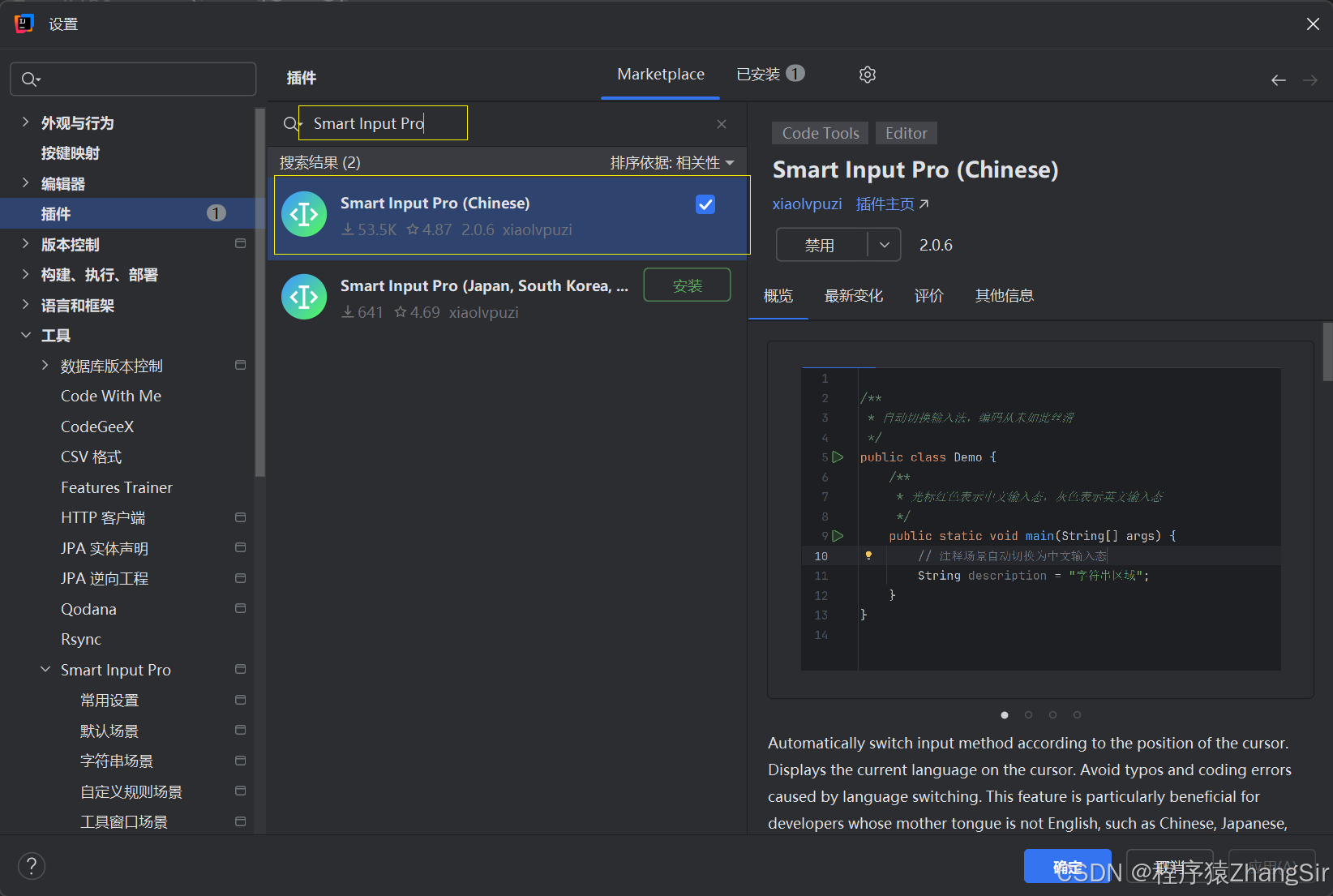Open the 其他信息 tab

(1005, 296)
